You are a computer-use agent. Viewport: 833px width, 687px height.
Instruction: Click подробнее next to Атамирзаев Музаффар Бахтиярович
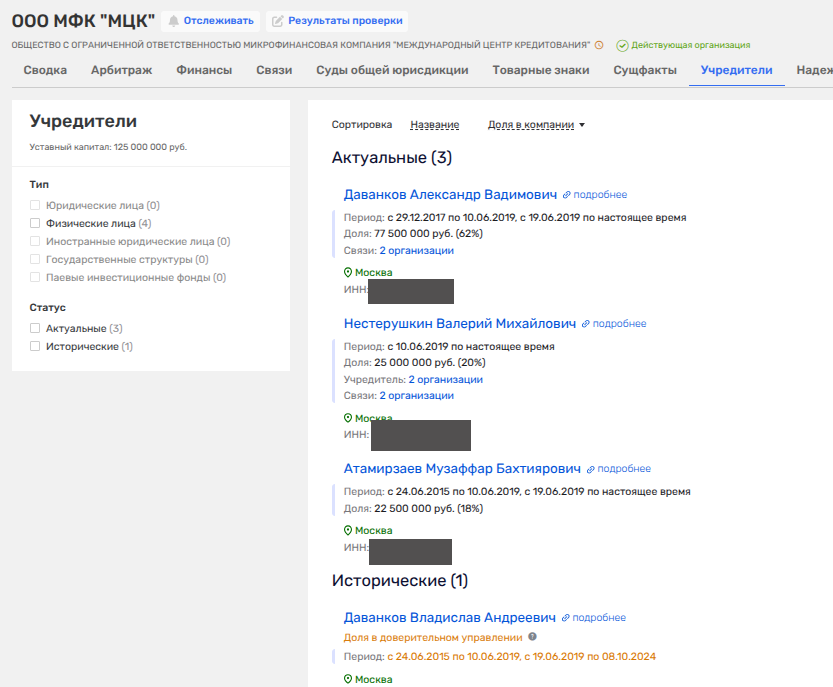point(624,469)
